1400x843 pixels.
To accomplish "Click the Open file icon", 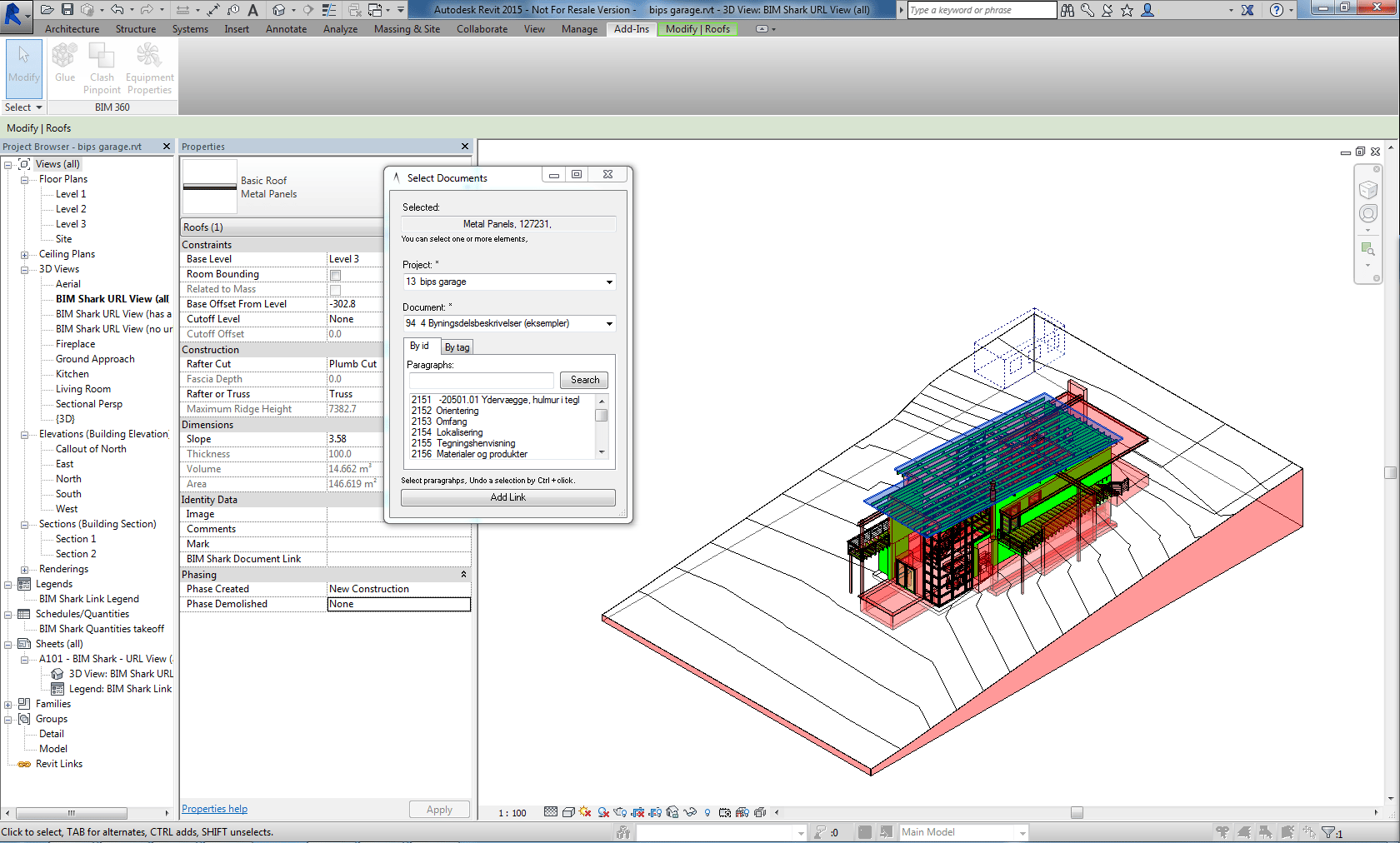I will [47, 10].
